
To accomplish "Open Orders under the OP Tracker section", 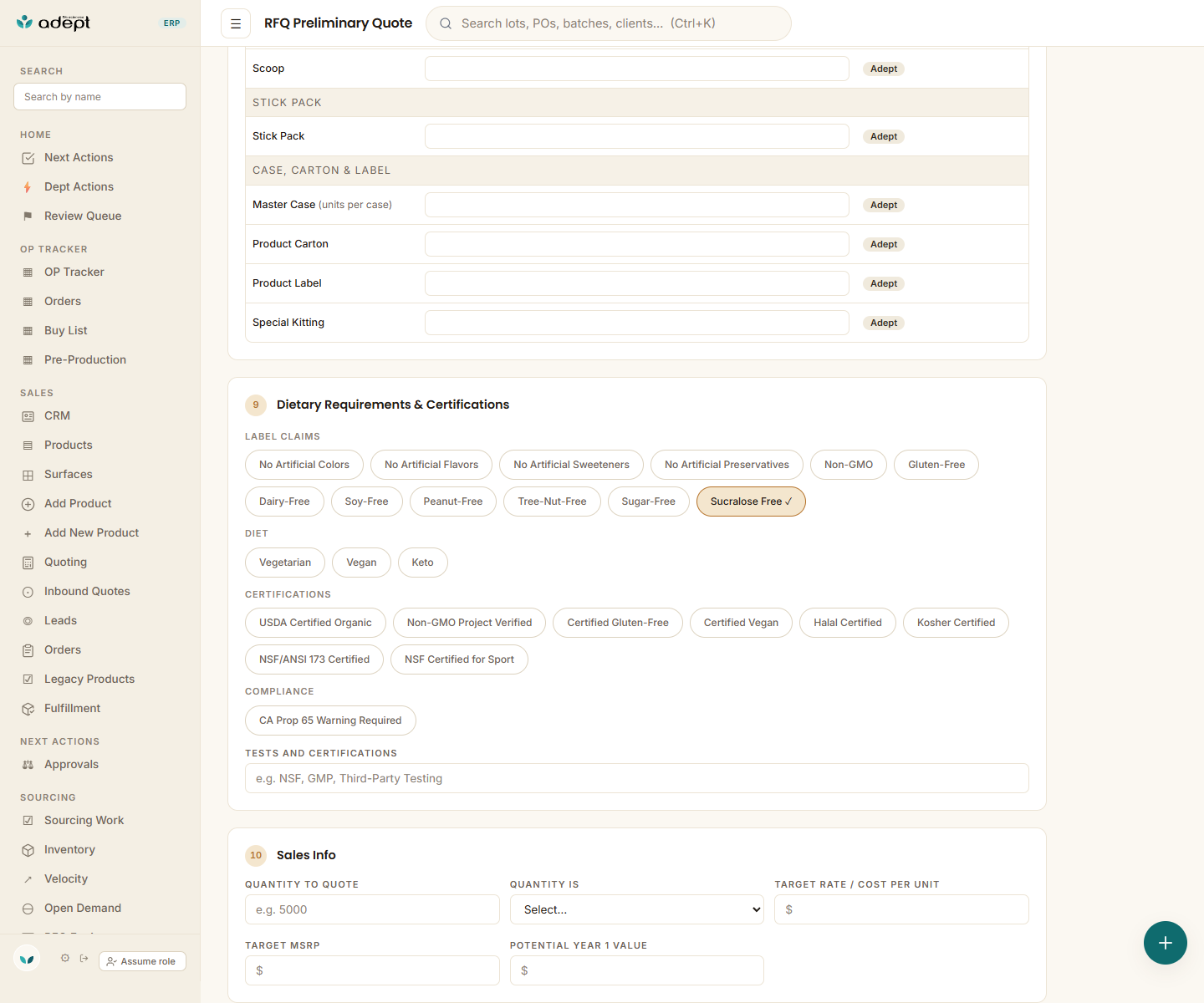I will 63,302.
